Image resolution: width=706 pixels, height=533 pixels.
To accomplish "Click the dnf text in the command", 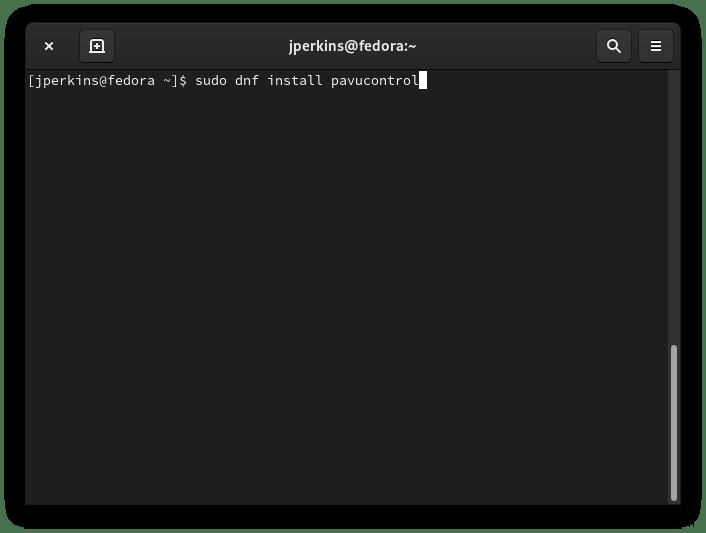I will coord(247,81).
